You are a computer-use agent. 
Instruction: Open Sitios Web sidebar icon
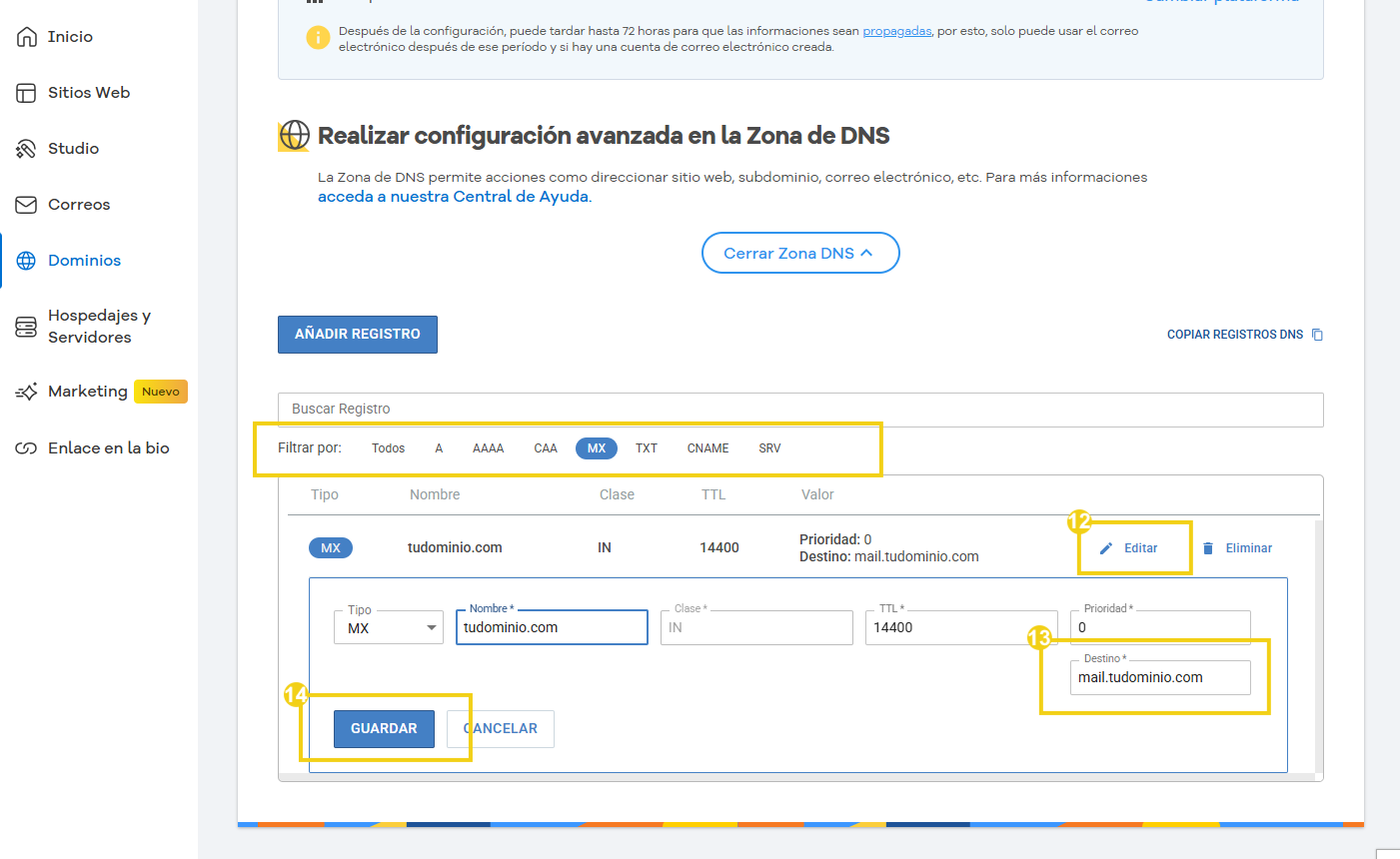(x=27, y=93)
